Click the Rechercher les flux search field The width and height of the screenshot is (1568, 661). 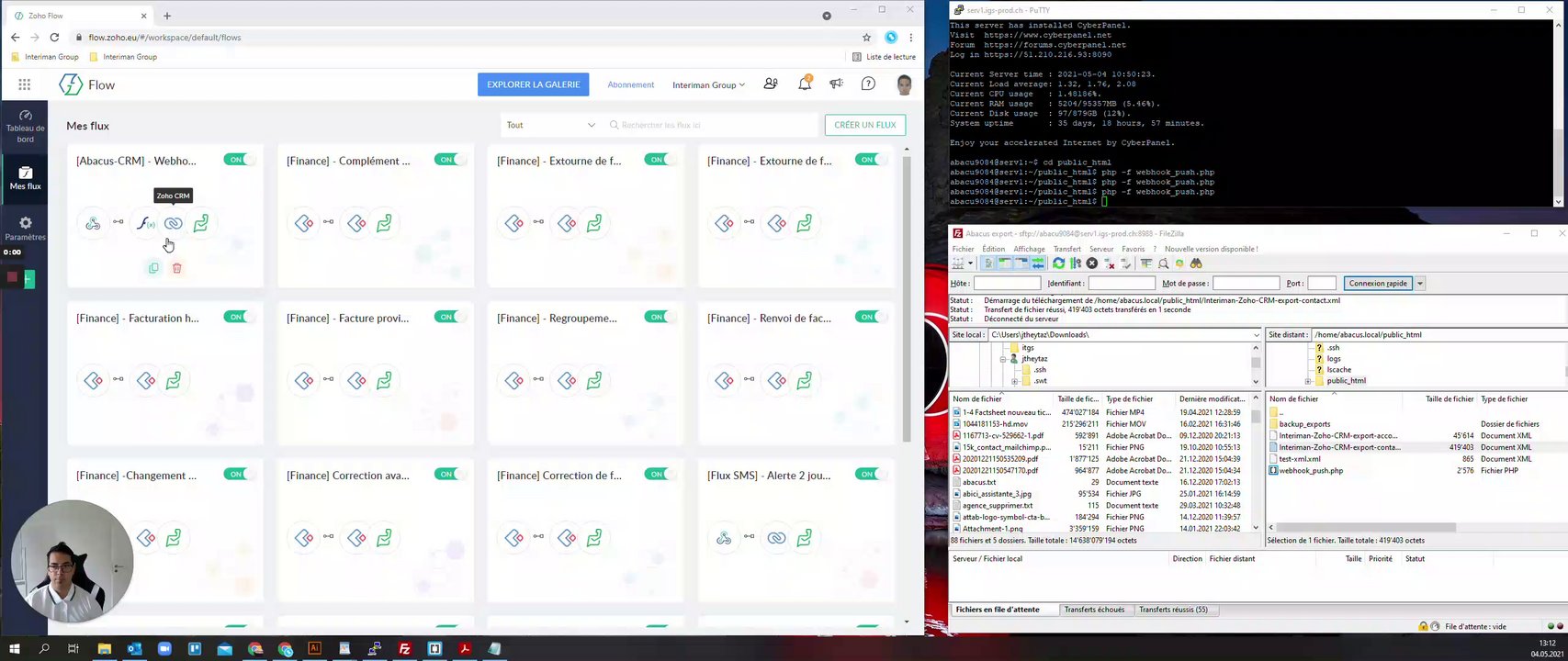pos(712,125)
